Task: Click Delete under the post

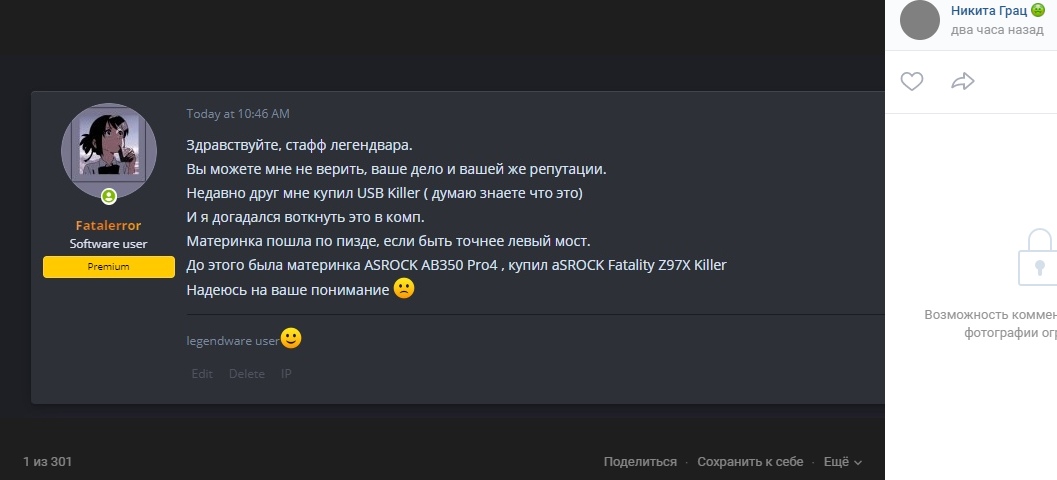Action: coord(247,374)
